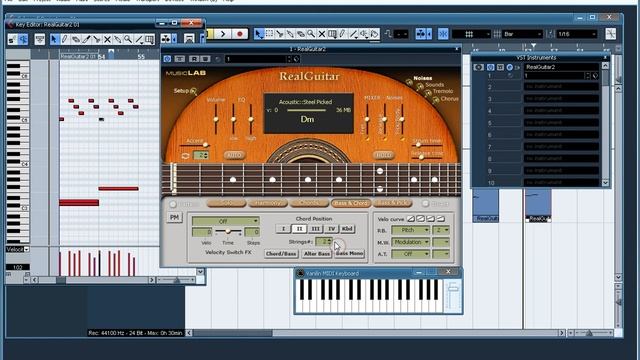Click the RealGuitar Setup icon

click(x=193, y=91)
